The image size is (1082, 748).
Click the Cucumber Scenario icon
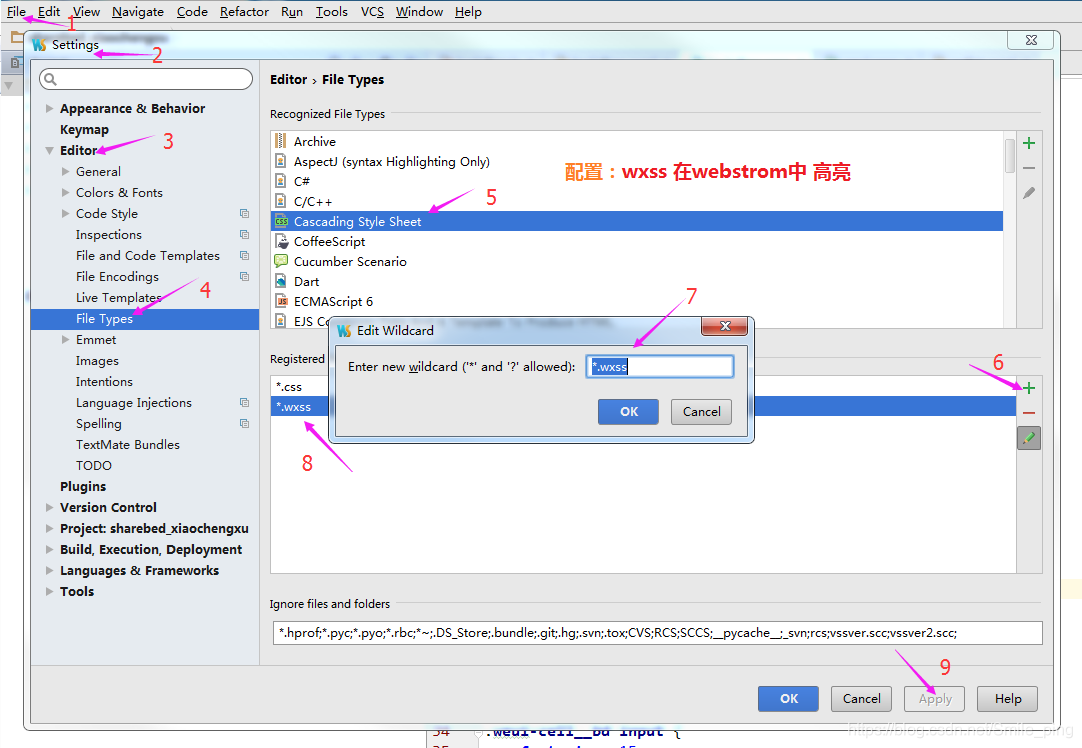pyautogui.click(x=281, y=261)
